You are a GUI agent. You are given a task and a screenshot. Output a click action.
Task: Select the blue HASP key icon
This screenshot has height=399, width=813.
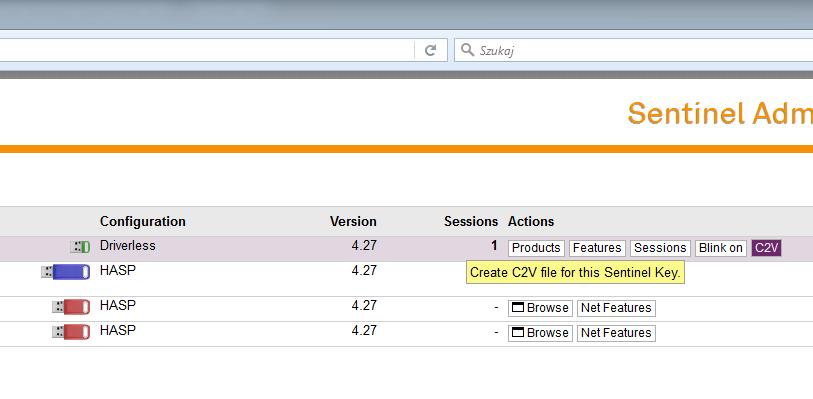pyautogui.click(x=65, y=272)
